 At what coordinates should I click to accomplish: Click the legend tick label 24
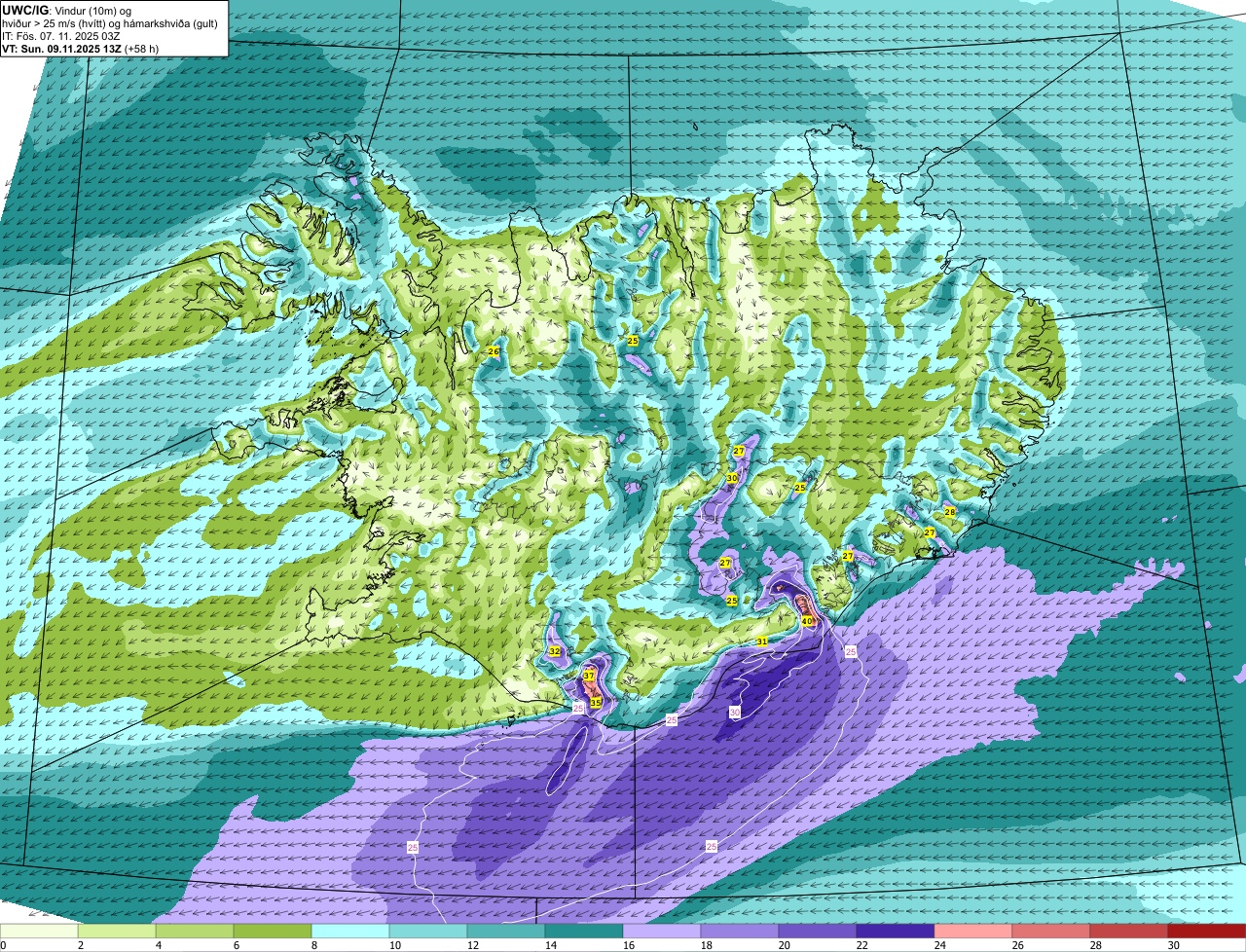tap(939, 945)
